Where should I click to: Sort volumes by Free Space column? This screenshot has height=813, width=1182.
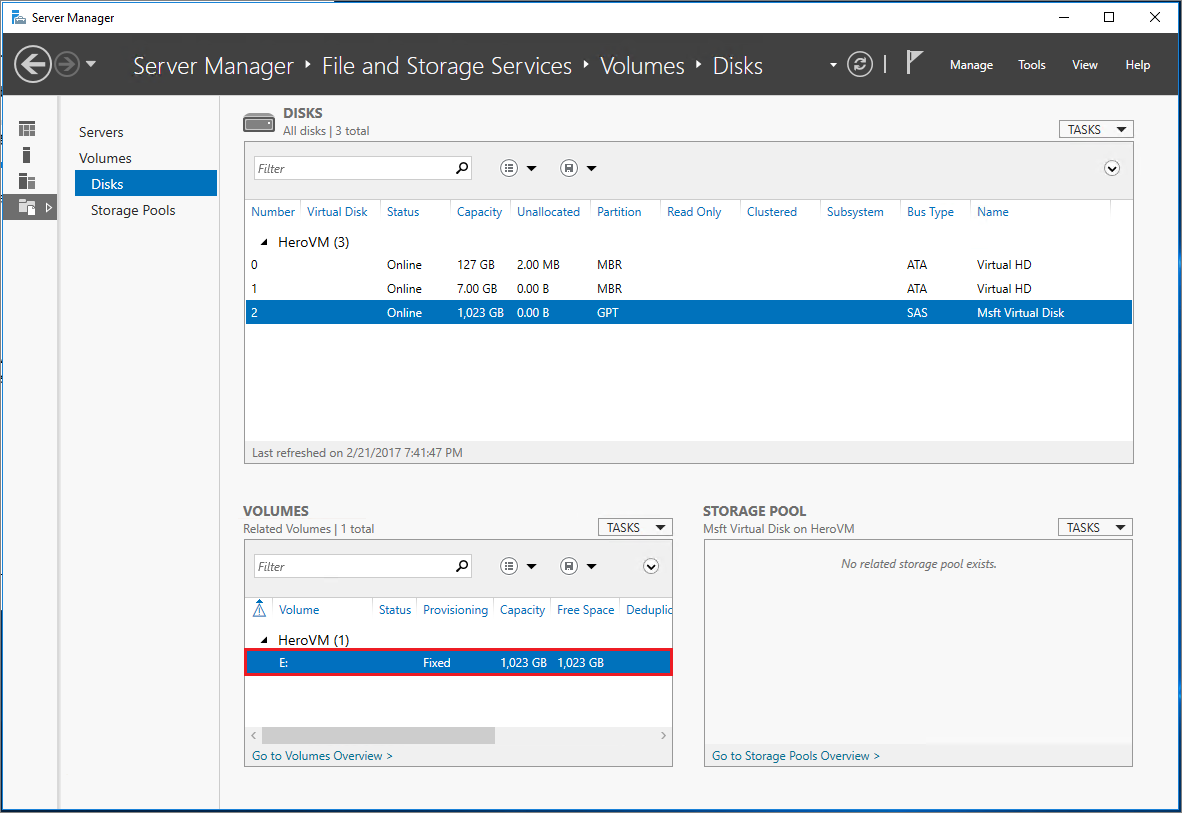(585, 610)
